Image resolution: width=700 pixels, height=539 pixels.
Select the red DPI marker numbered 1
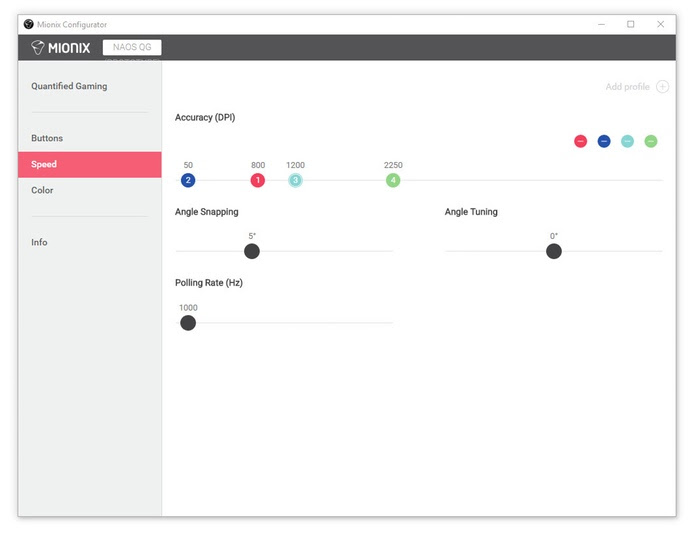tap(258, 180)
